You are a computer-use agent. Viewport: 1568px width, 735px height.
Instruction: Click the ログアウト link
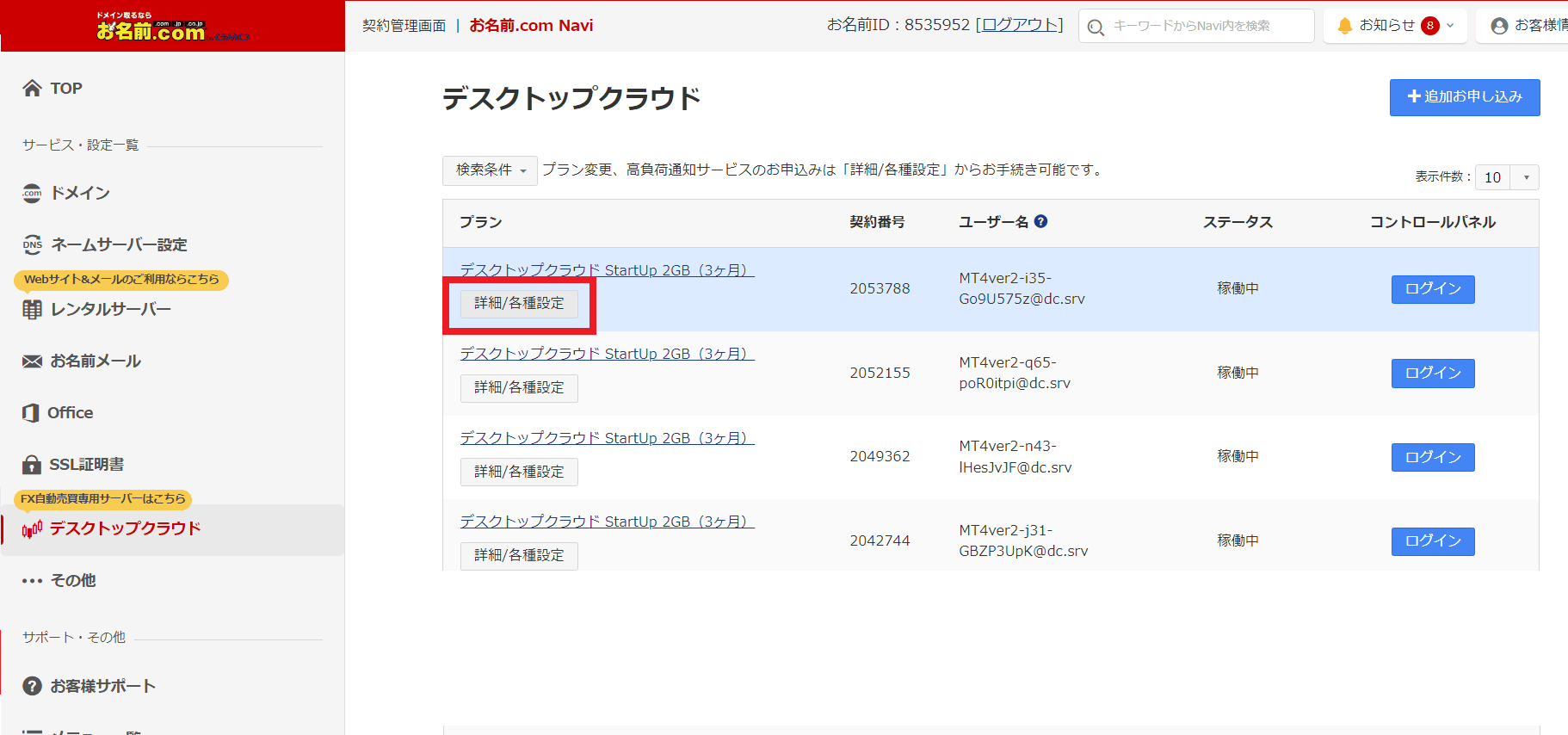pyautogui.click(x=1019, y=25)
